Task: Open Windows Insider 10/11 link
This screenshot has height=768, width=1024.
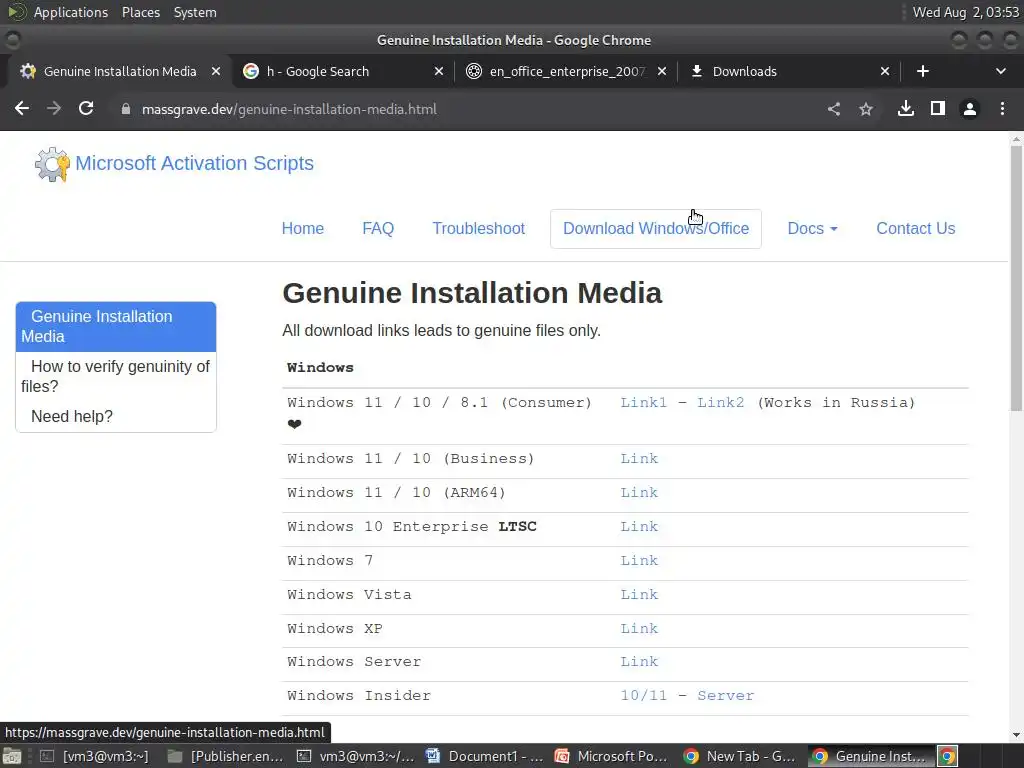Action: coord(643,696)
